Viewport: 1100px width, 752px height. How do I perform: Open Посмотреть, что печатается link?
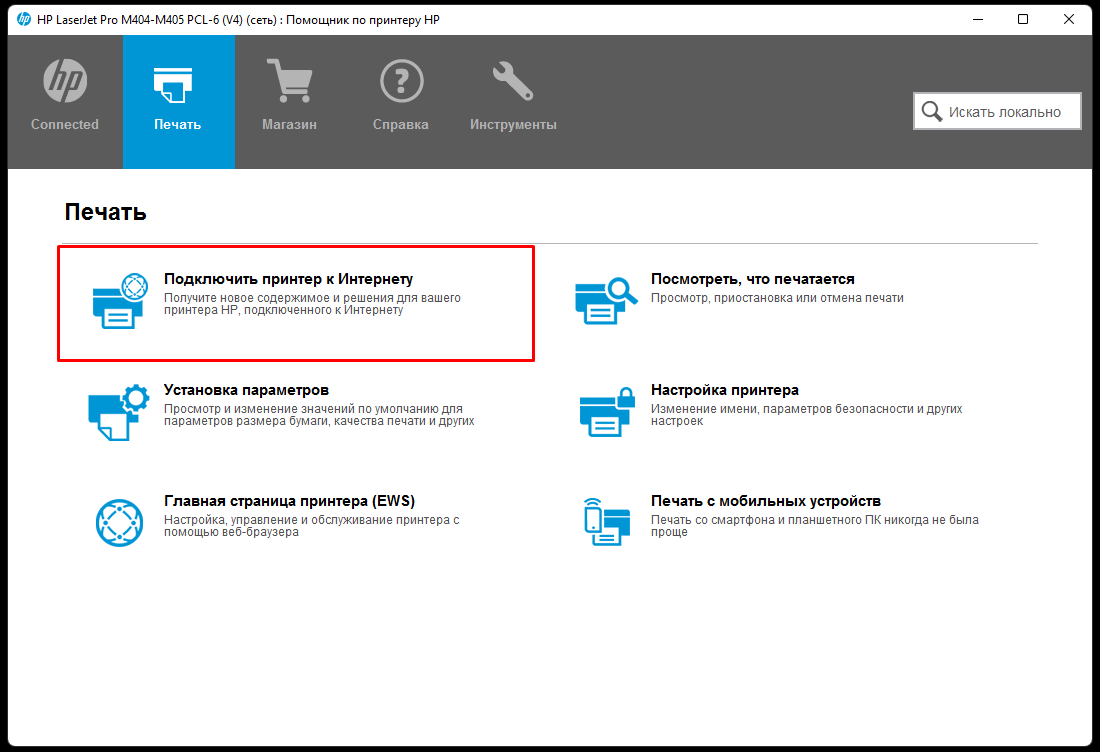pyautogui.click(x=753, y=278)
